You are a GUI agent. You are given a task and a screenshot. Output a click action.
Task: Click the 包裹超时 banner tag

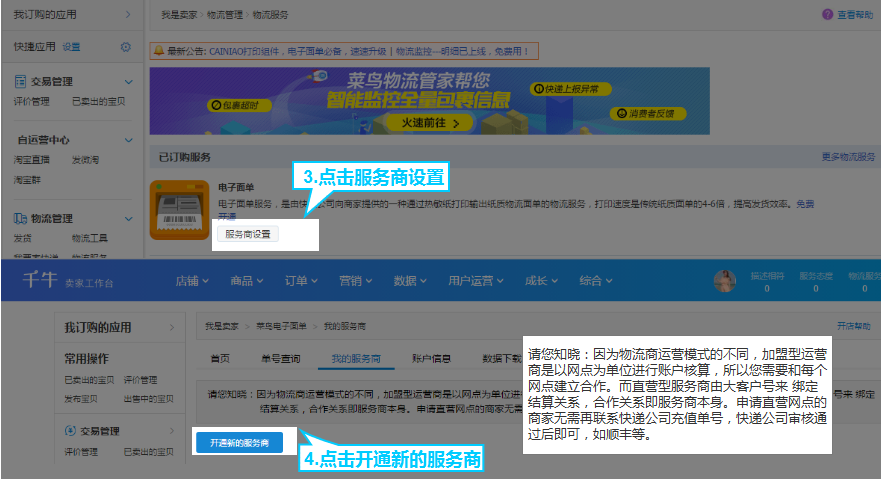[239, 105]
